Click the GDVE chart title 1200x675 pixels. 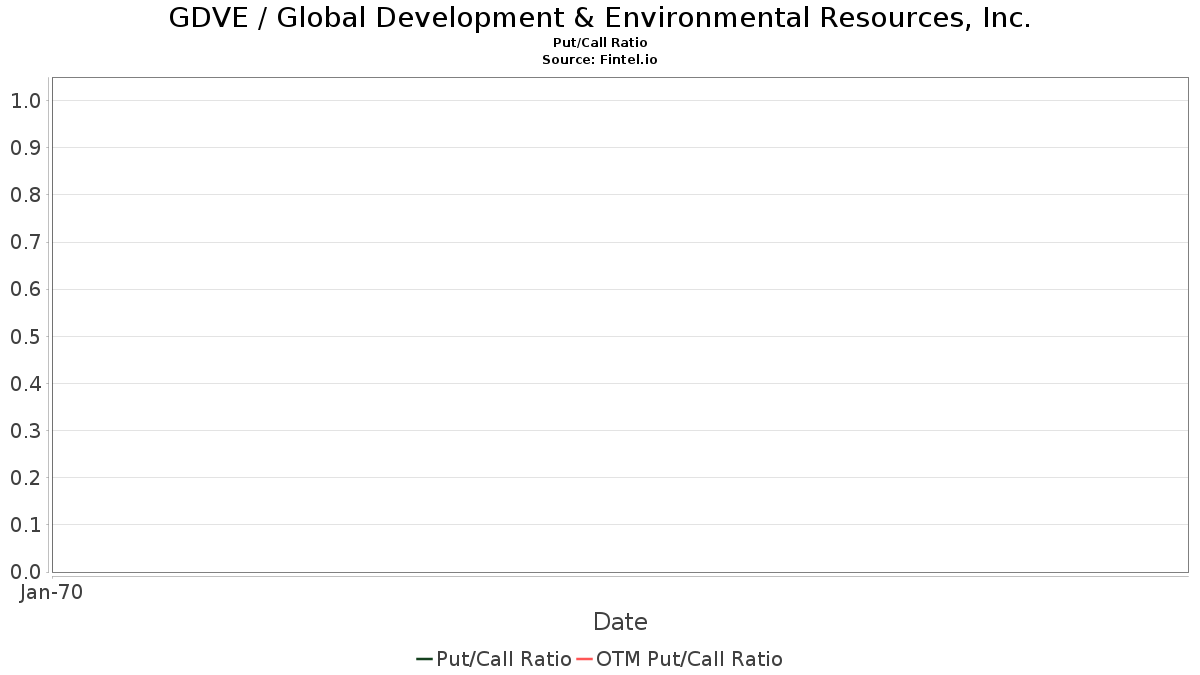point(600,18)
